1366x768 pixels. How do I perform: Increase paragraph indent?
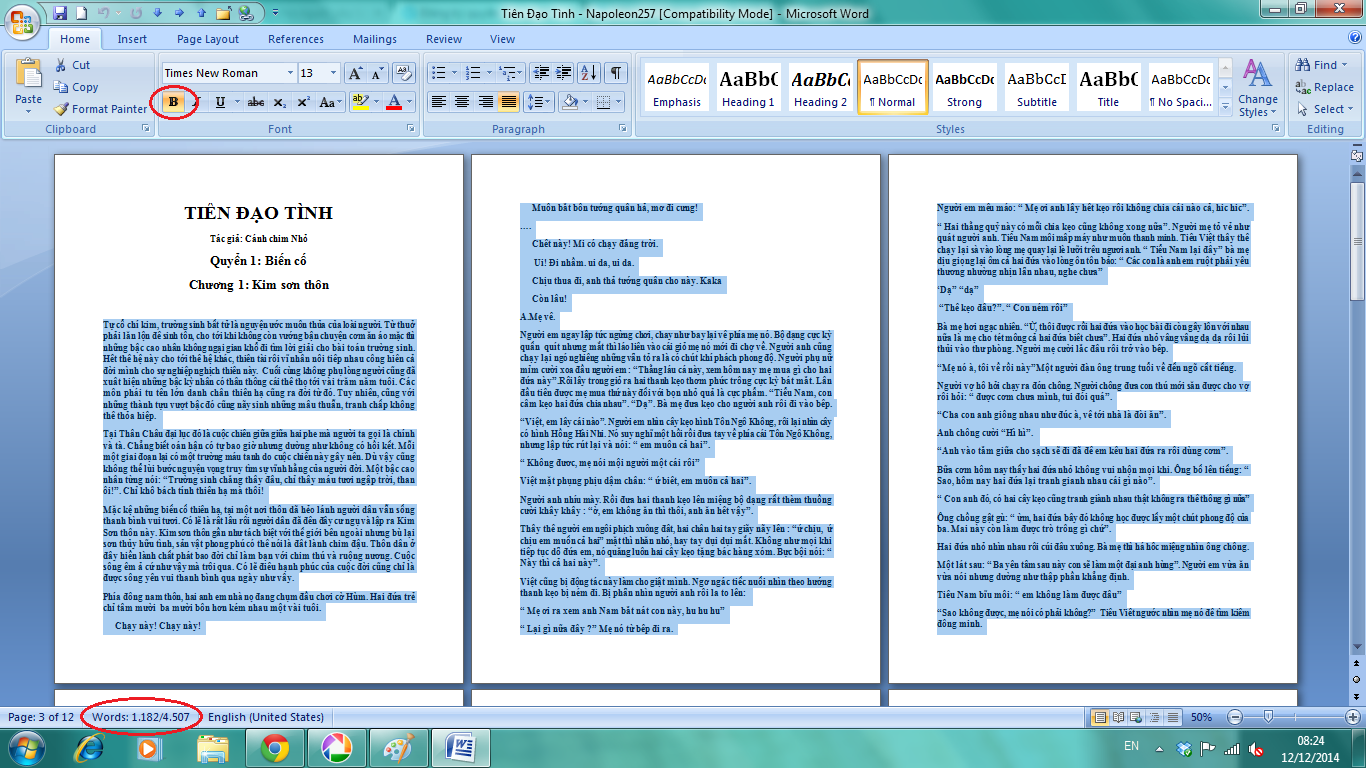[x=565, y=73]
